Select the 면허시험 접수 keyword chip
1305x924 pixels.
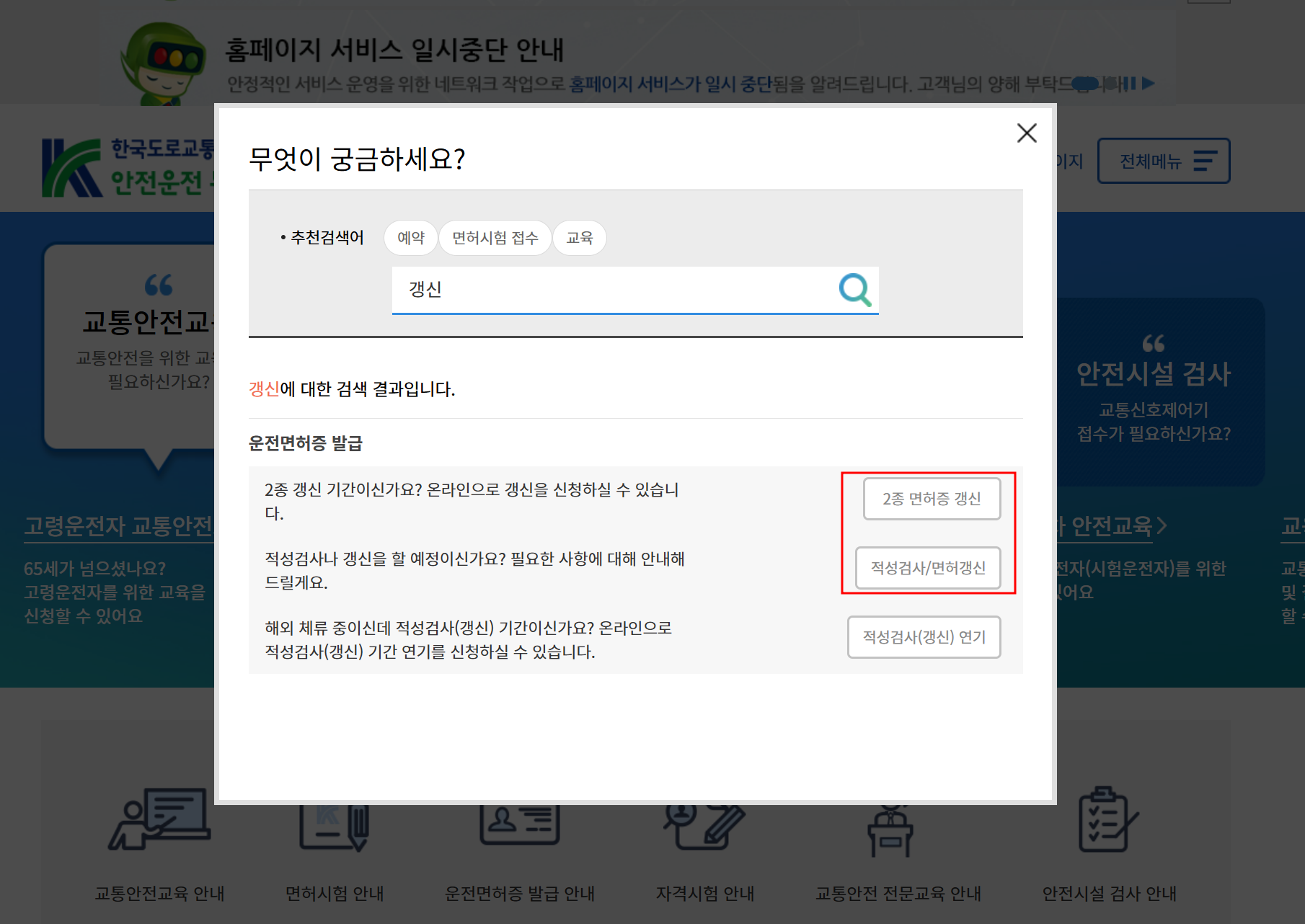tap(495, 238)
